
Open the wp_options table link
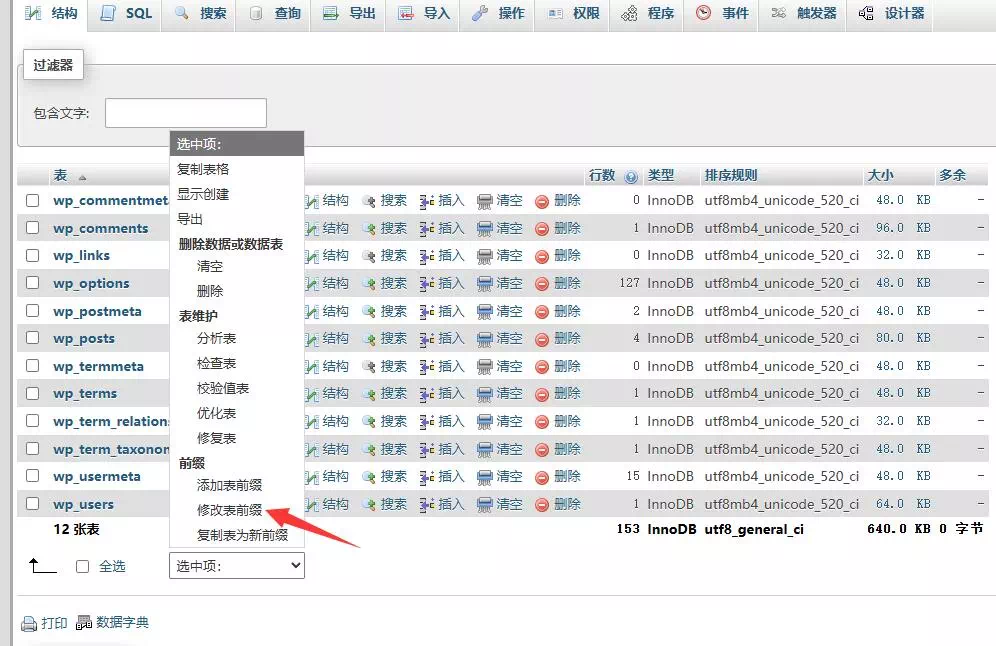91,283
